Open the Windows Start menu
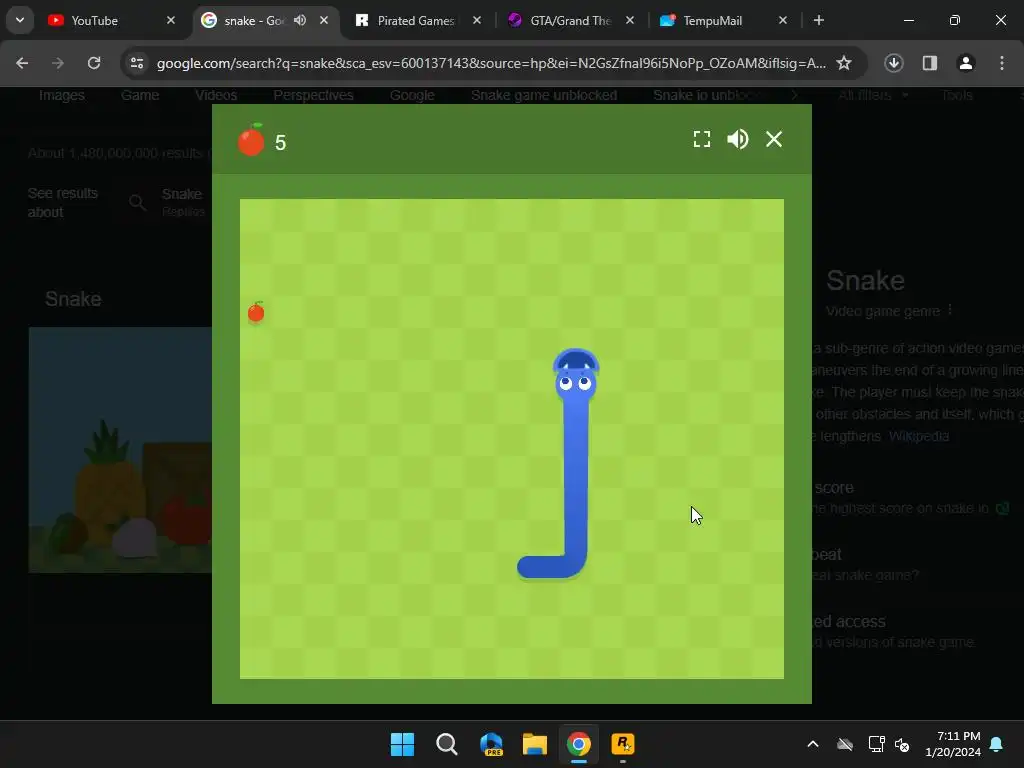Image resolution: width=1024 pixels, height=768 pixels. pos(402,744)
